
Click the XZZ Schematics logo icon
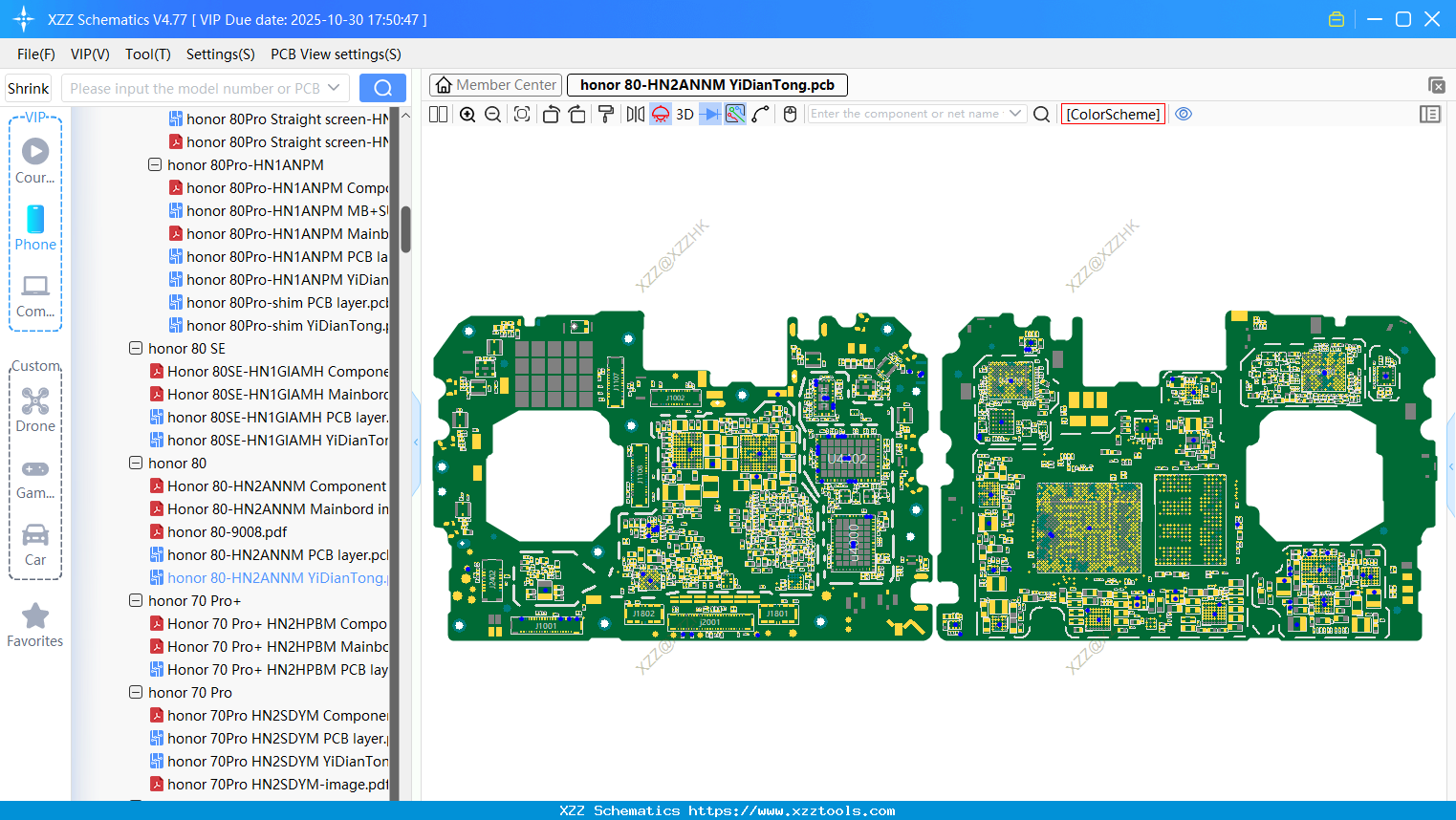(x=24, y=19)
